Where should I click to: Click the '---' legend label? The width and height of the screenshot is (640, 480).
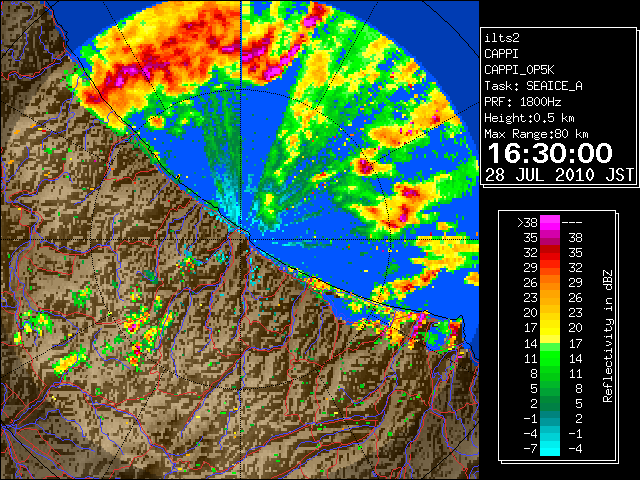point(572,223)
